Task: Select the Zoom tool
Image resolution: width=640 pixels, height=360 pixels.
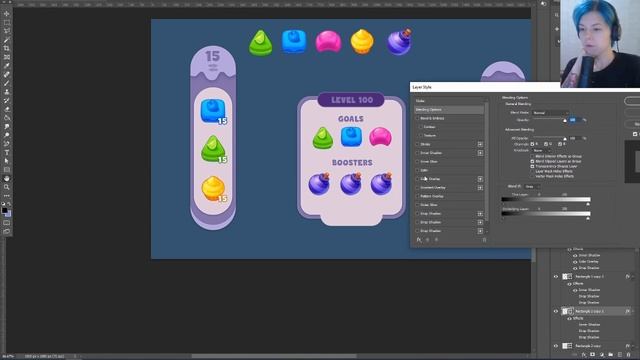Action: [x=7, y=187]
